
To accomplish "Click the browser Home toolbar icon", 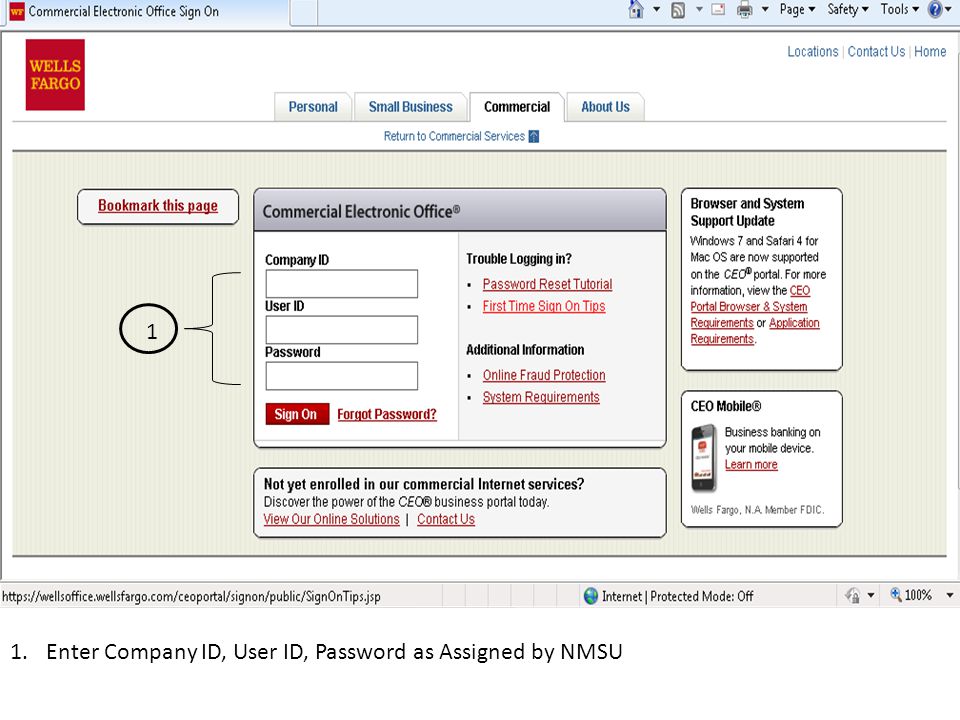I will click(636, 9).
